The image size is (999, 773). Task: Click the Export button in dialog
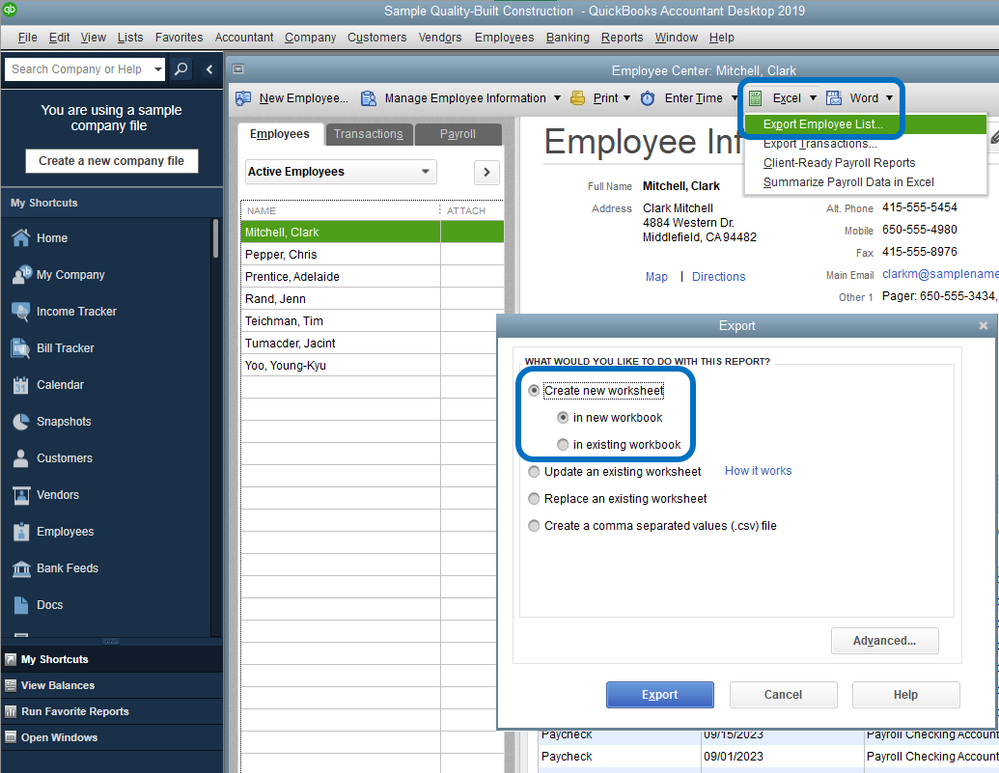659,695
